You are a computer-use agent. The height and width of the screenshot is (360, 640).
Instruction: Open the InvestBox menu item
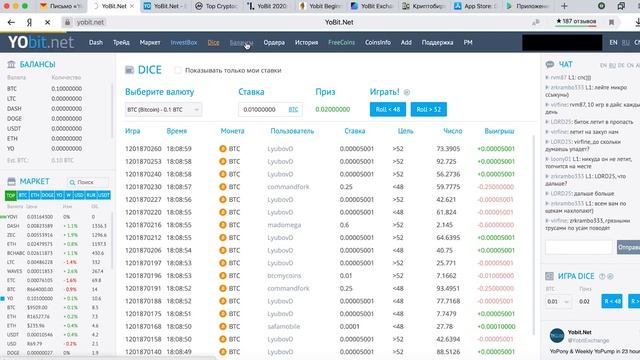tap(184, 42)
